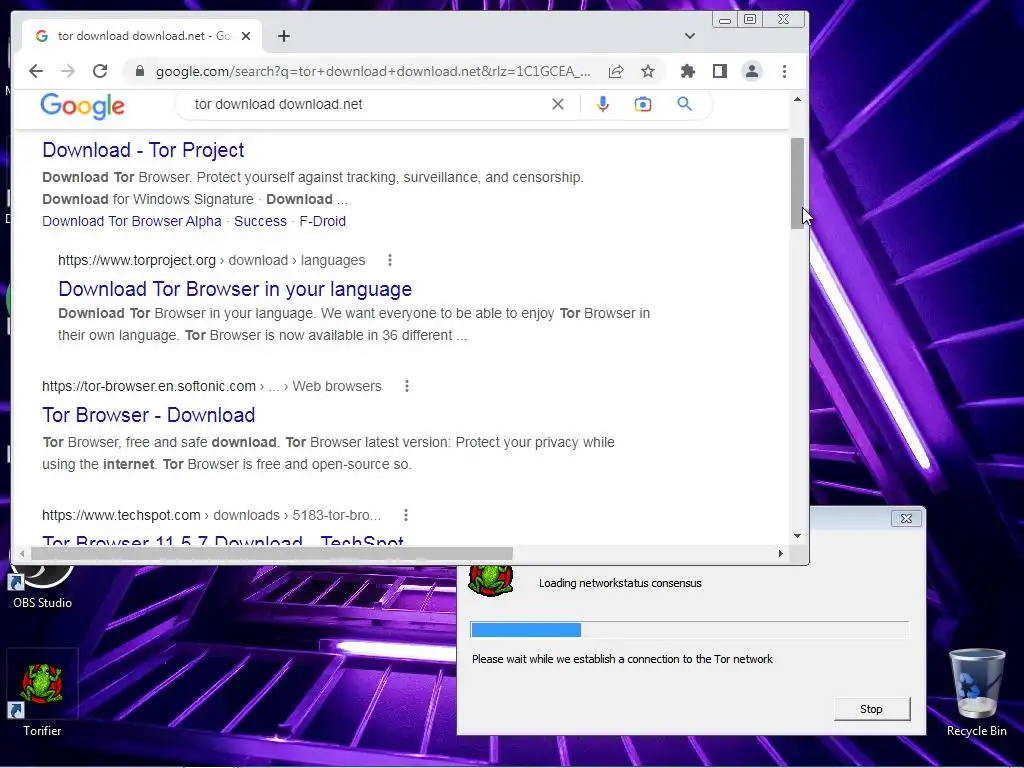
Task: Go back to the previous page in Chrome
Action: [36, 71]
